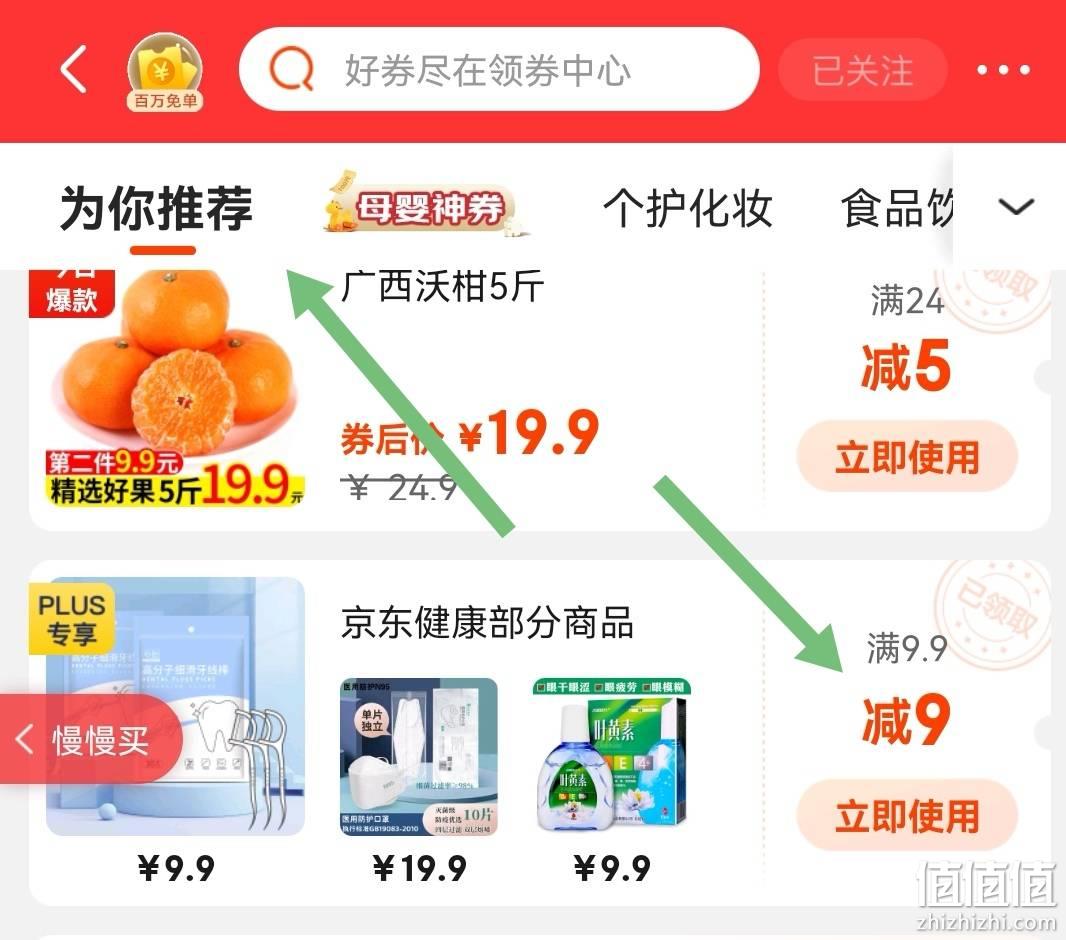1066x940 pixels.
Task: Use the 满9.9减9 coupon now
Action: click(x=906, y=815)
